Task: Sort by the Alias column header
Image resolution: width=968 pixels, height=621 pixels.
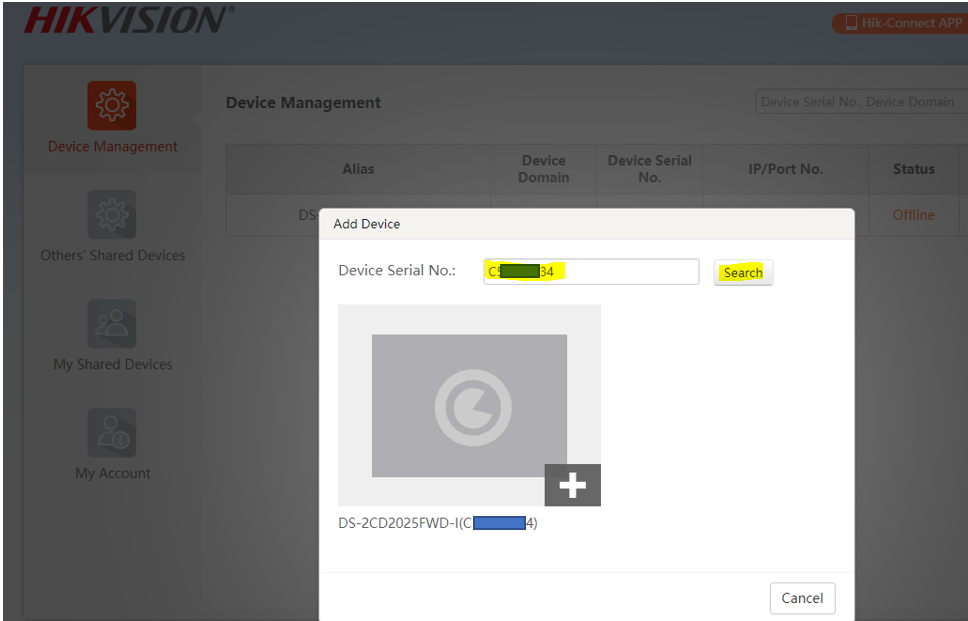Action: click(358, 169)
